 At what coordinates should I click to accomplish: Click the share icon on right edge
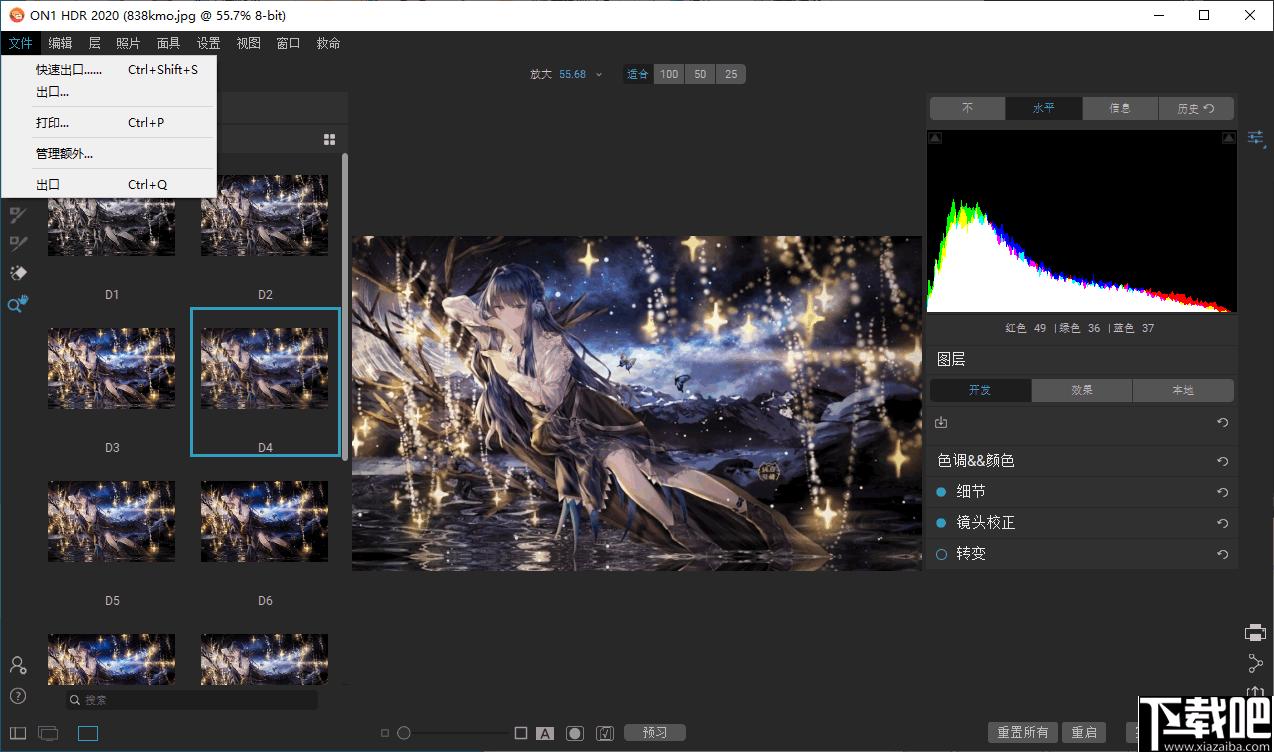click(x=1256, y=663)
